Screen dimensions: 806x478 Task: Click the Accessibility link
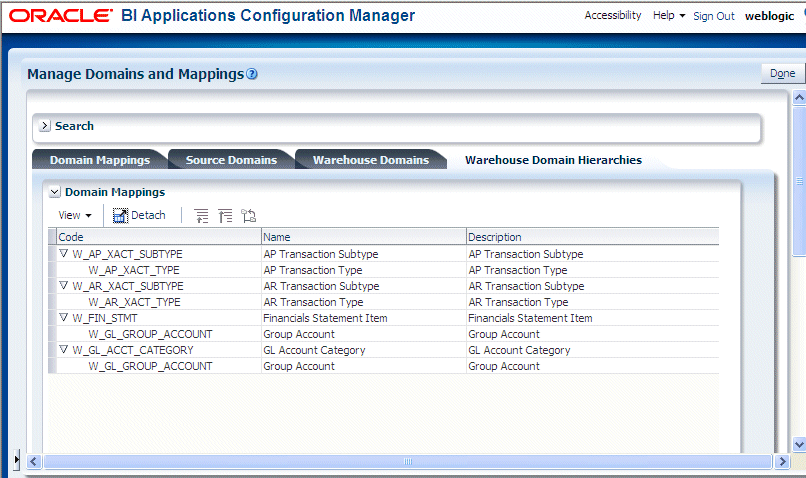click(613, 15)
